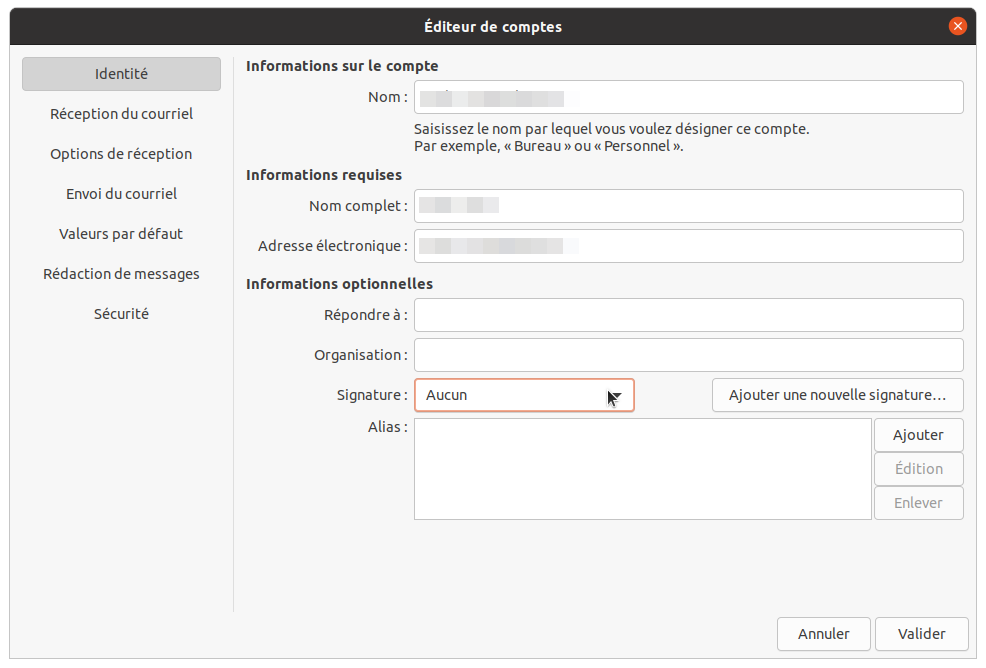
Task: Show Rédaction de messages settings
Action: [x=121, y=274]
